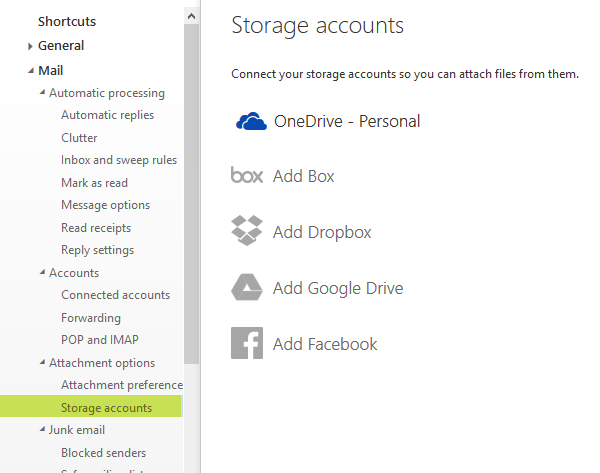Collapse the Mail section arrow
Image resolution: width=600 pixels, height=473 pixels.
[31, 71]
